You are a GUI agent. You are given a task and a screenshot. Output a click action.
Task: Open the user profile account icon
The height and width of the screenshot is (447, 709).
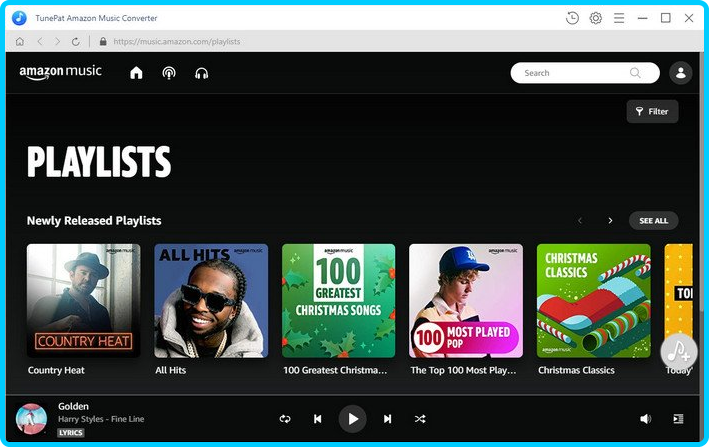tap(681, 73)
